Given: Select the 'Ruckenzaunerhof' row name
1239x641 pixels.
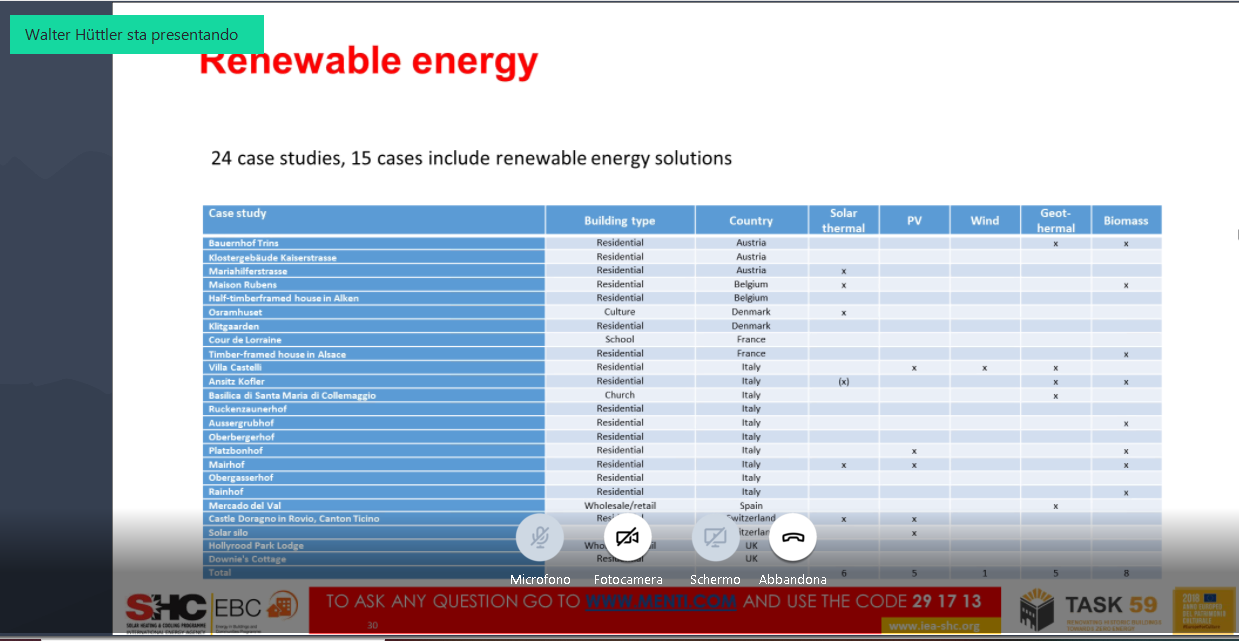Looking at the screenshot, I should pyautogui.click(x=247, y=409).
